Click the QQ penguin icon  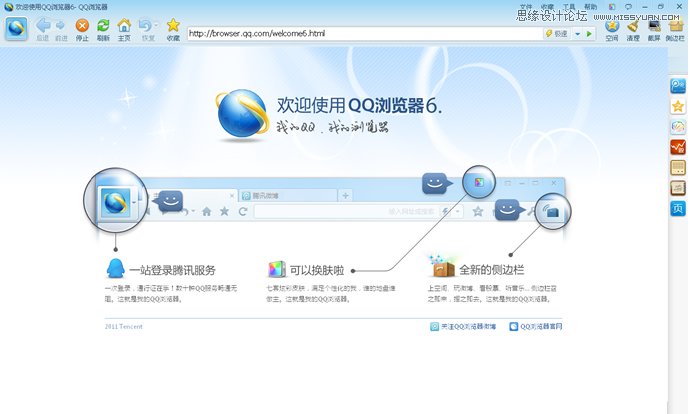coord(115,268)
